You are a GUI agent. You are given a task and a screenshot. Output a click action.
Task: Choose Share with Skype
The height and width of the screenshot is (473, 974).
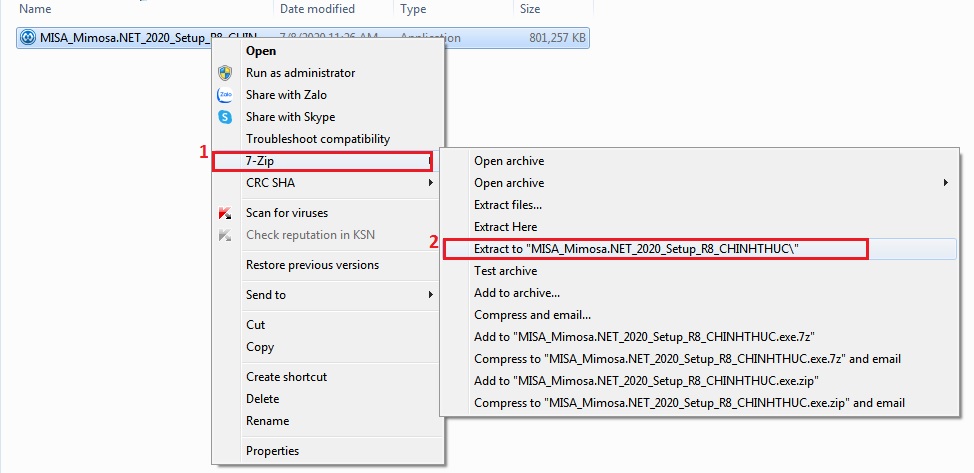[x=290, y=117]
